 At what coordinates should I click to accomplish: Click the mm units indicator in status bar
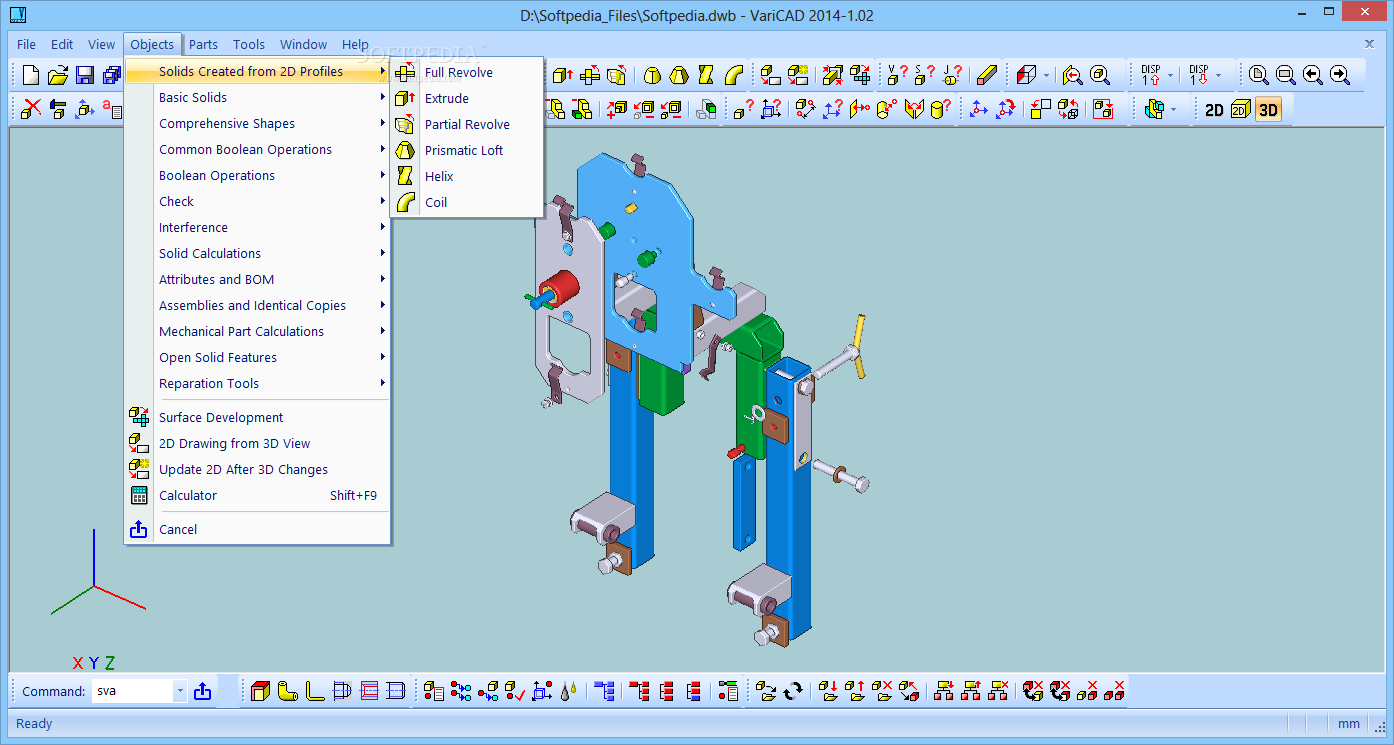point(1349,723)
